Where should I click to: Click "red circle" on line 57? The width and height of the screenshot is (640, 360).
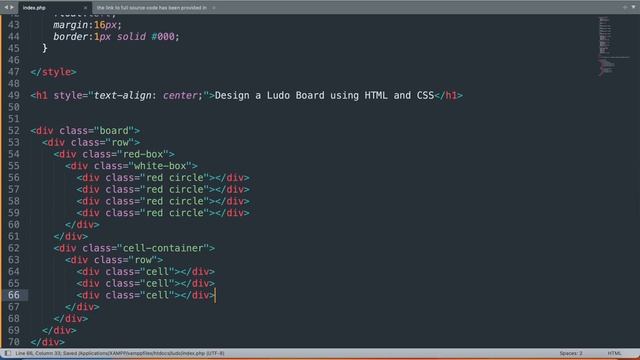(x=175, y=189)
